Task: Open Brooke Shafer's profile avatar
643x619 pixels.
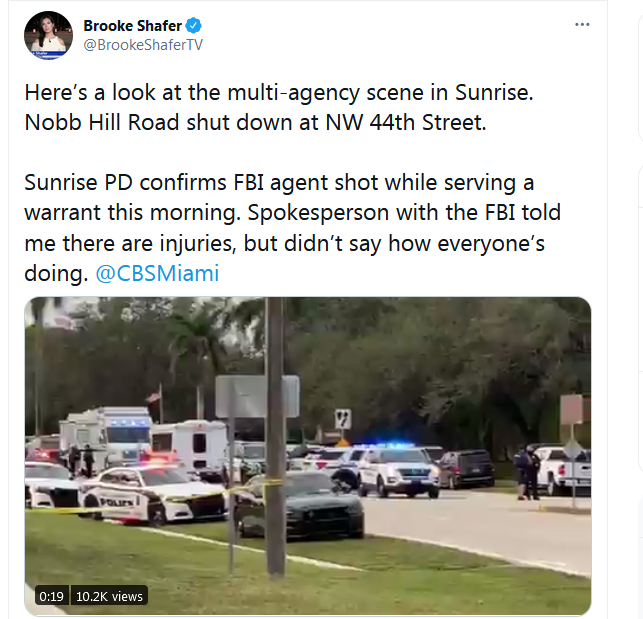Action: click(x=48, y=35)
